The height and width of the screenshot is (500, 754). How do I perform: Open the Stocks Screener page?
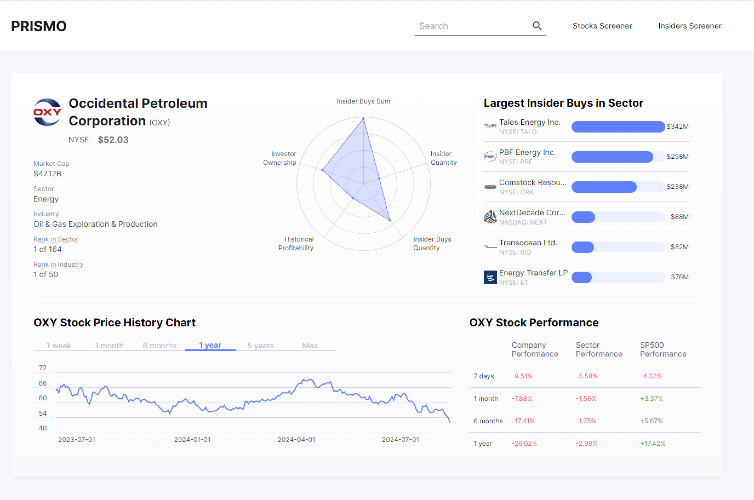tap(602, 26)
